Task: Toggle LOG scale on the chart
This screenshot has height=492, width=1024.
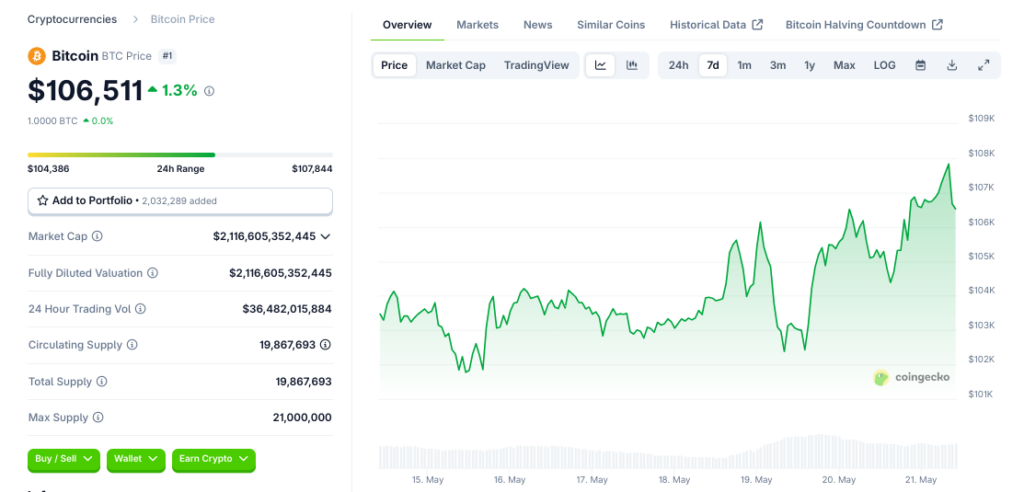Action: pyautogui.click(x=885, y=65)
